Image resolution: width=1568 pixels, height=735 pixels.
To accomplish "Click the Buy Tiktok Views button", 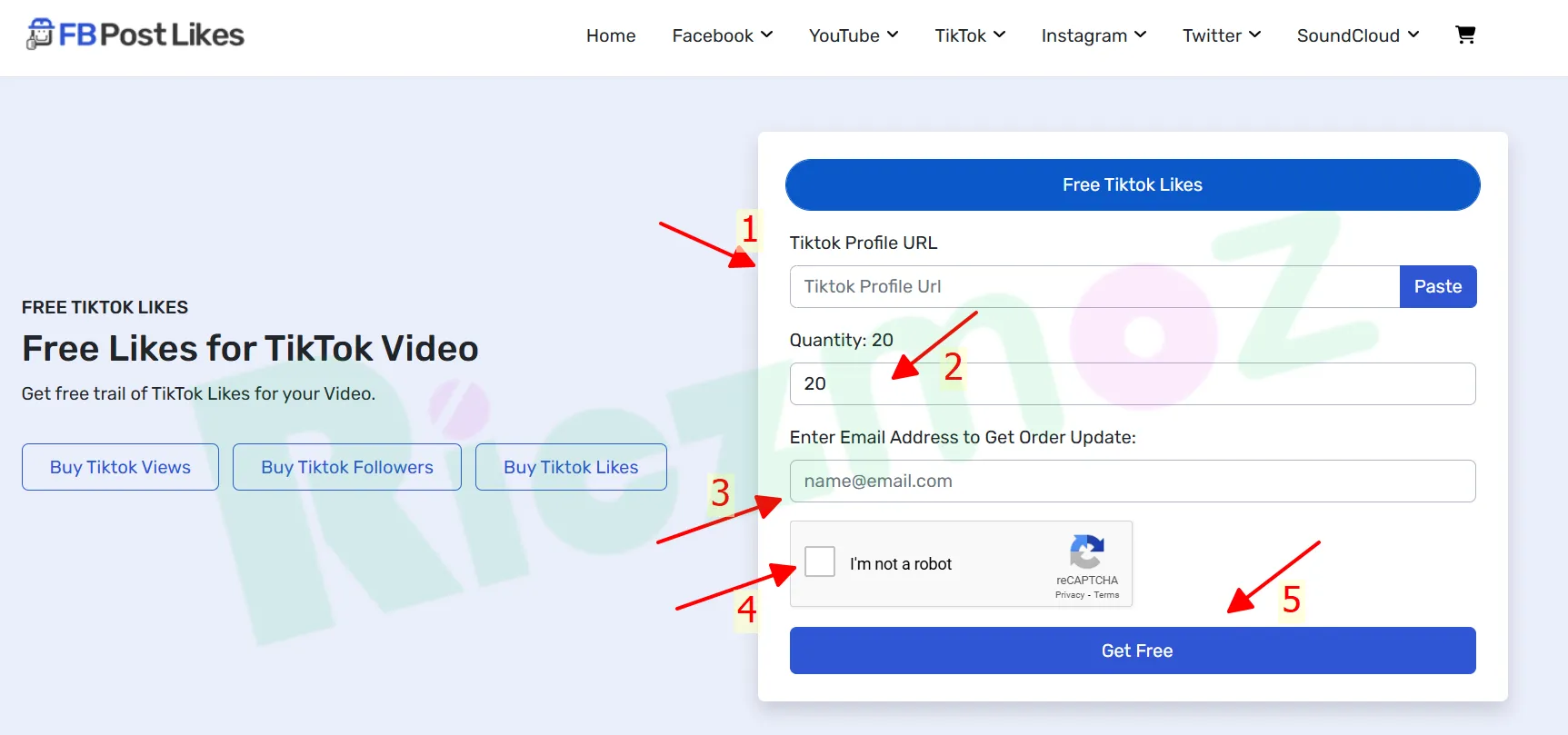I will [120, 467].
